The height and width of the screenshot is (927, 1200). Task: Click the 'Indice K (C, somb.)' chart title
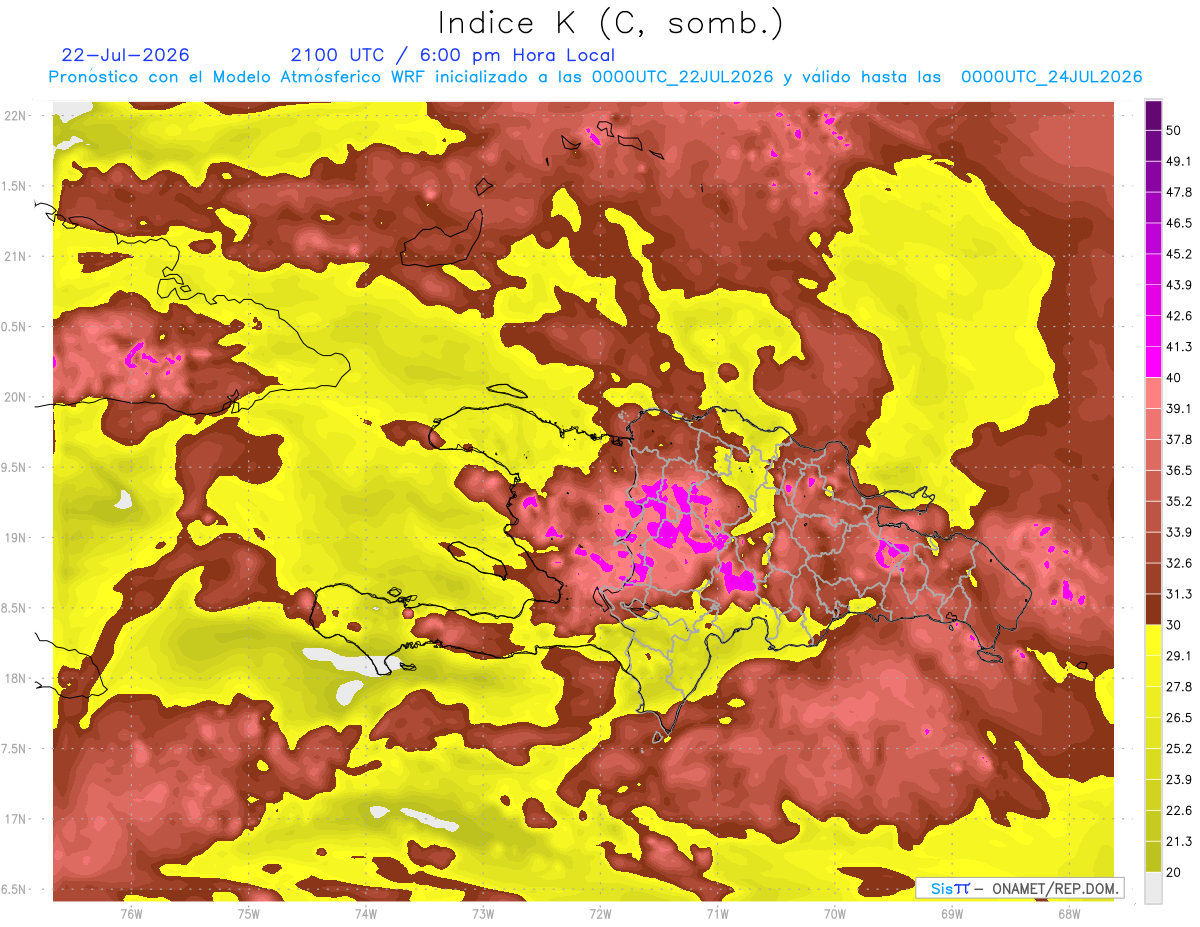click(609, 23)
